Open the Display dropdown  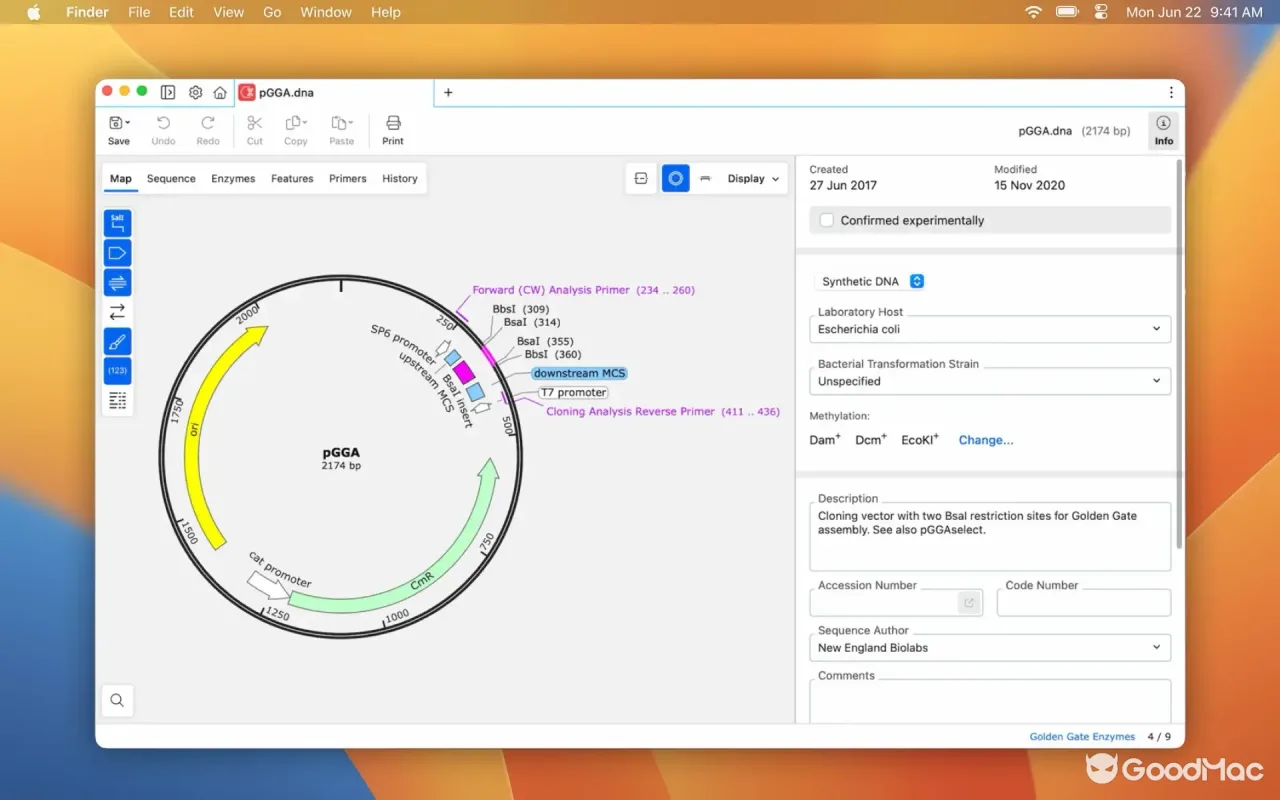(753, 178)
